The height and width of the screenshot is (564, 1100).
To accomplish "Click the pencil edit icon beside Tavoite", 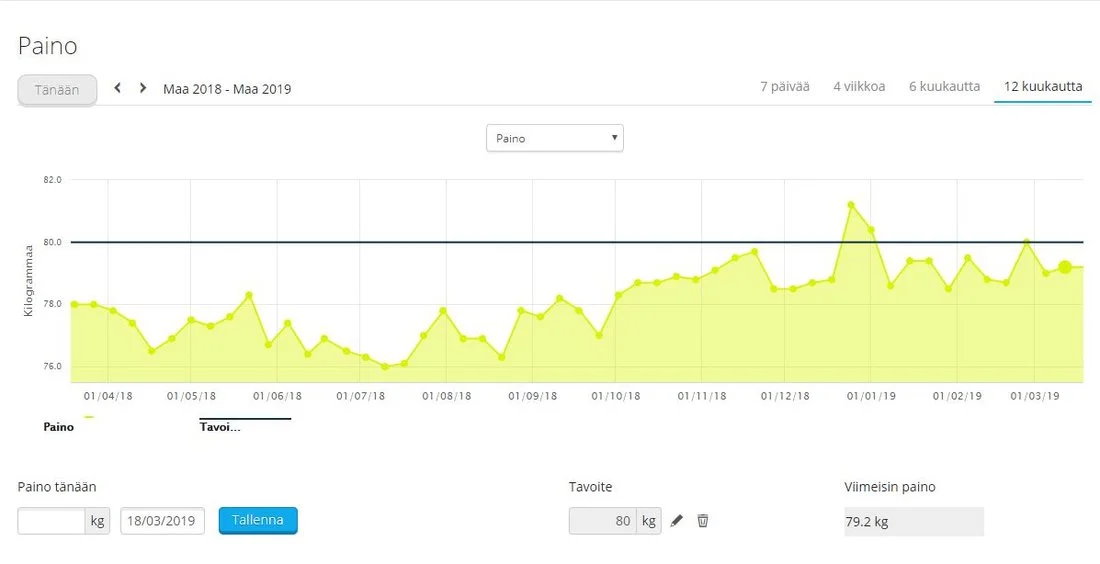I will click(677, 521).
